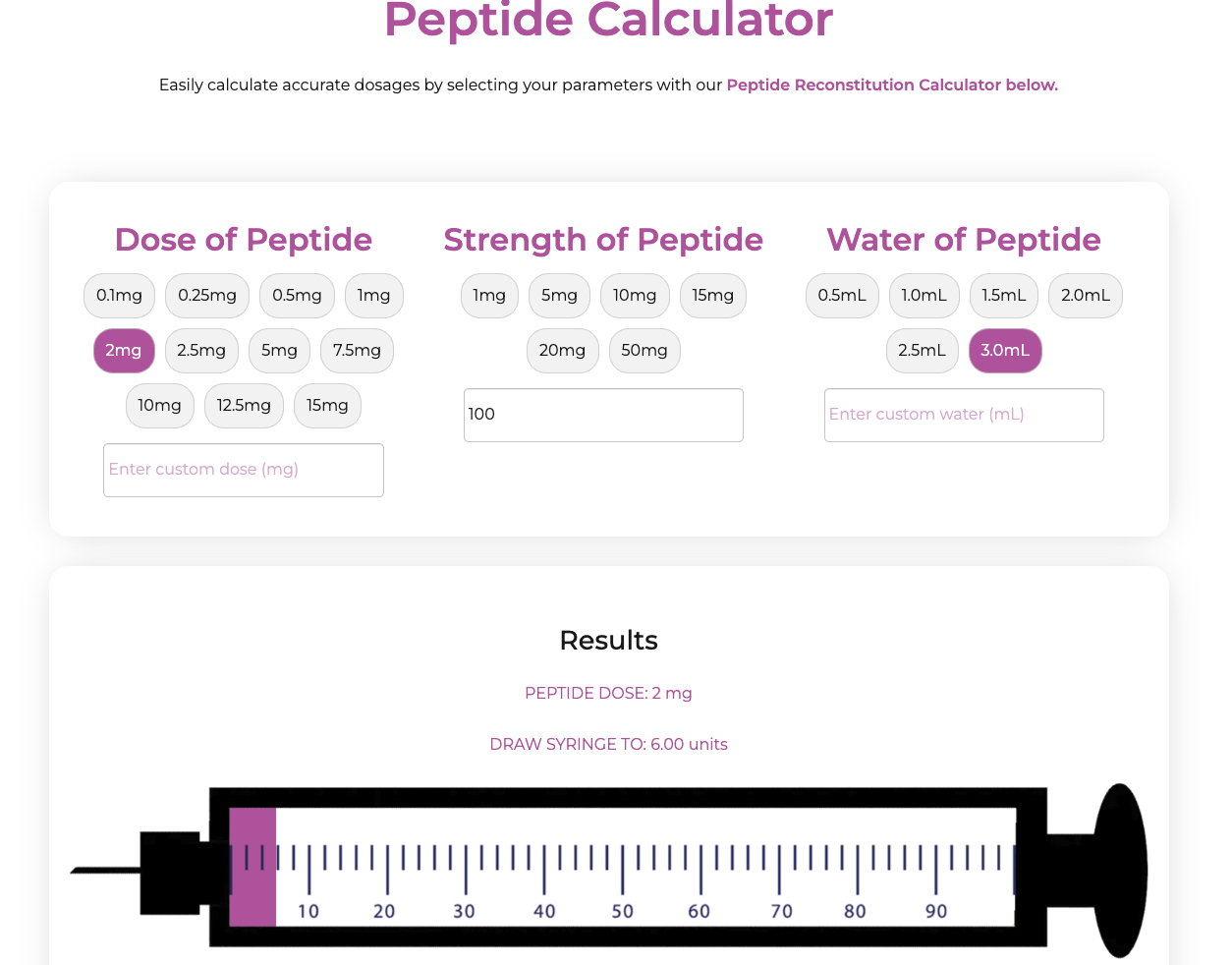Select the 12.5mg dose button

[x=244, y=406]
